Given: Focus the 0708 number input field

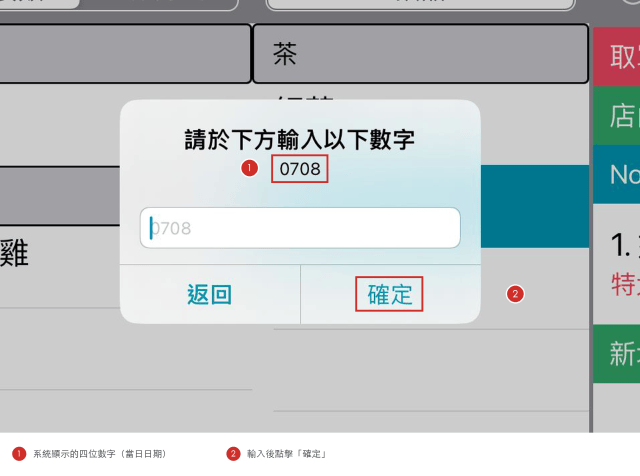Looking at the screenshot, I should 300,228.
